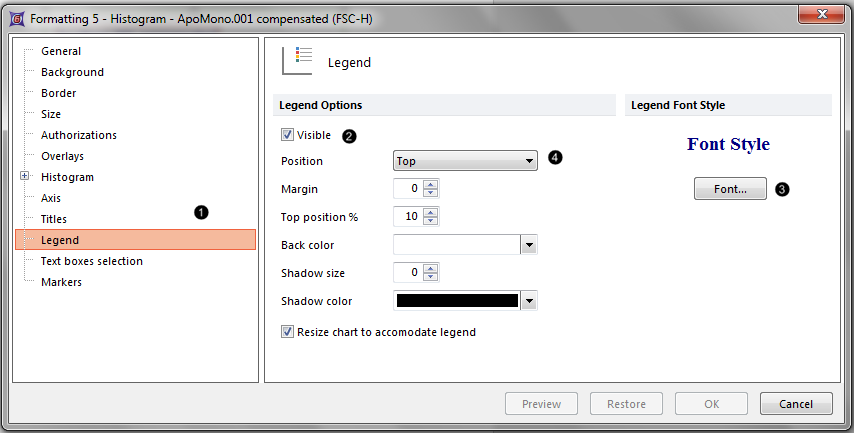Viewport: 854px width, 433px height.
Task: Open the Axis formatting category
Action: (x=51, y=198)
